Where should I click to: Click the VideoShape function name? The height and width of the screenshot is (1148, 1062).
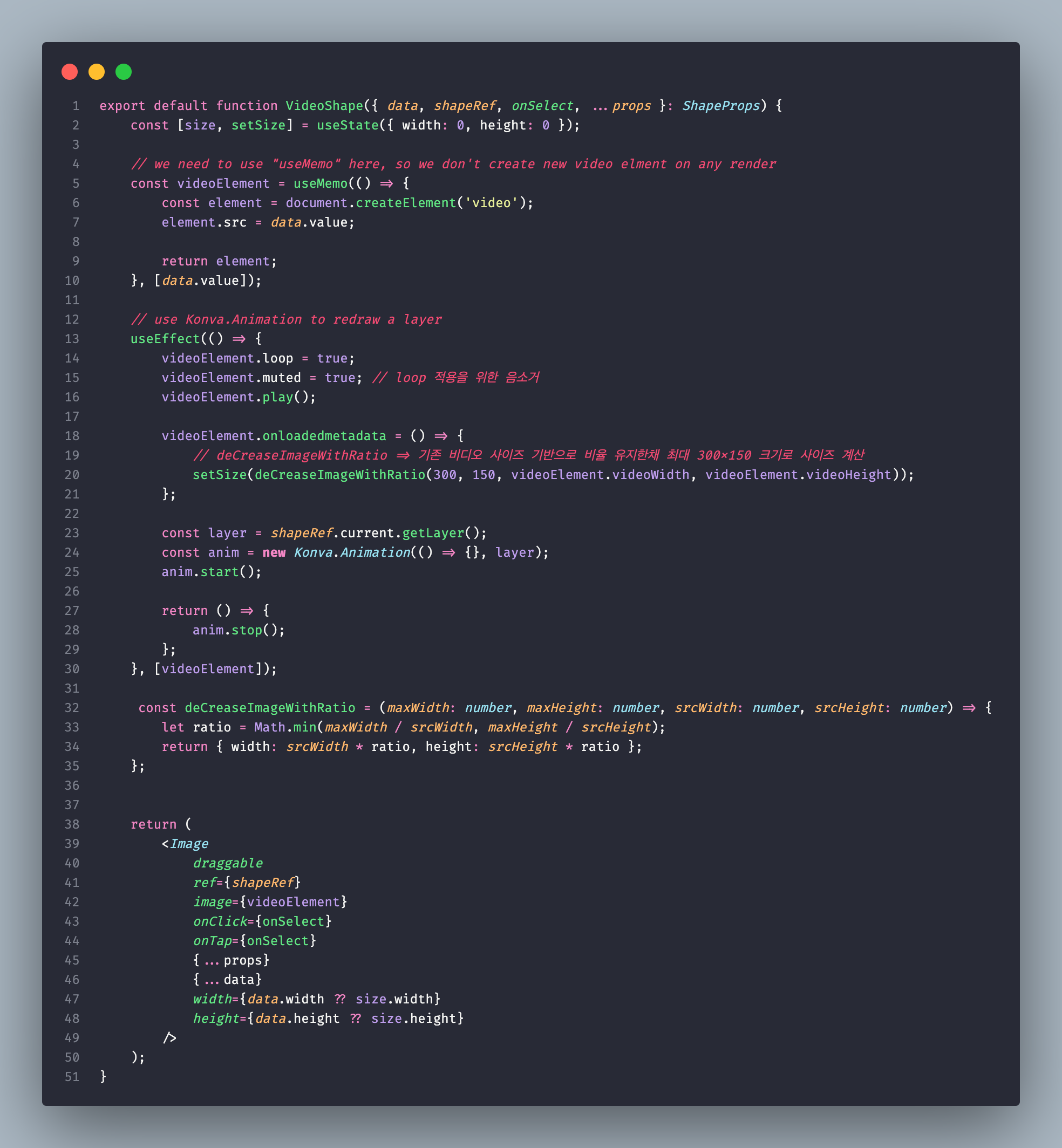tap(324, 106)
